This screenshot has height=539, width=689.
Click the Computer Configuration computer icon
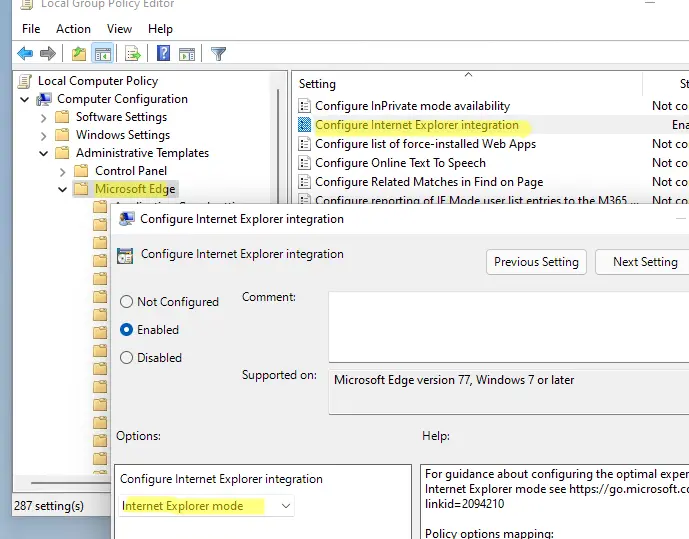click(44, 99)
